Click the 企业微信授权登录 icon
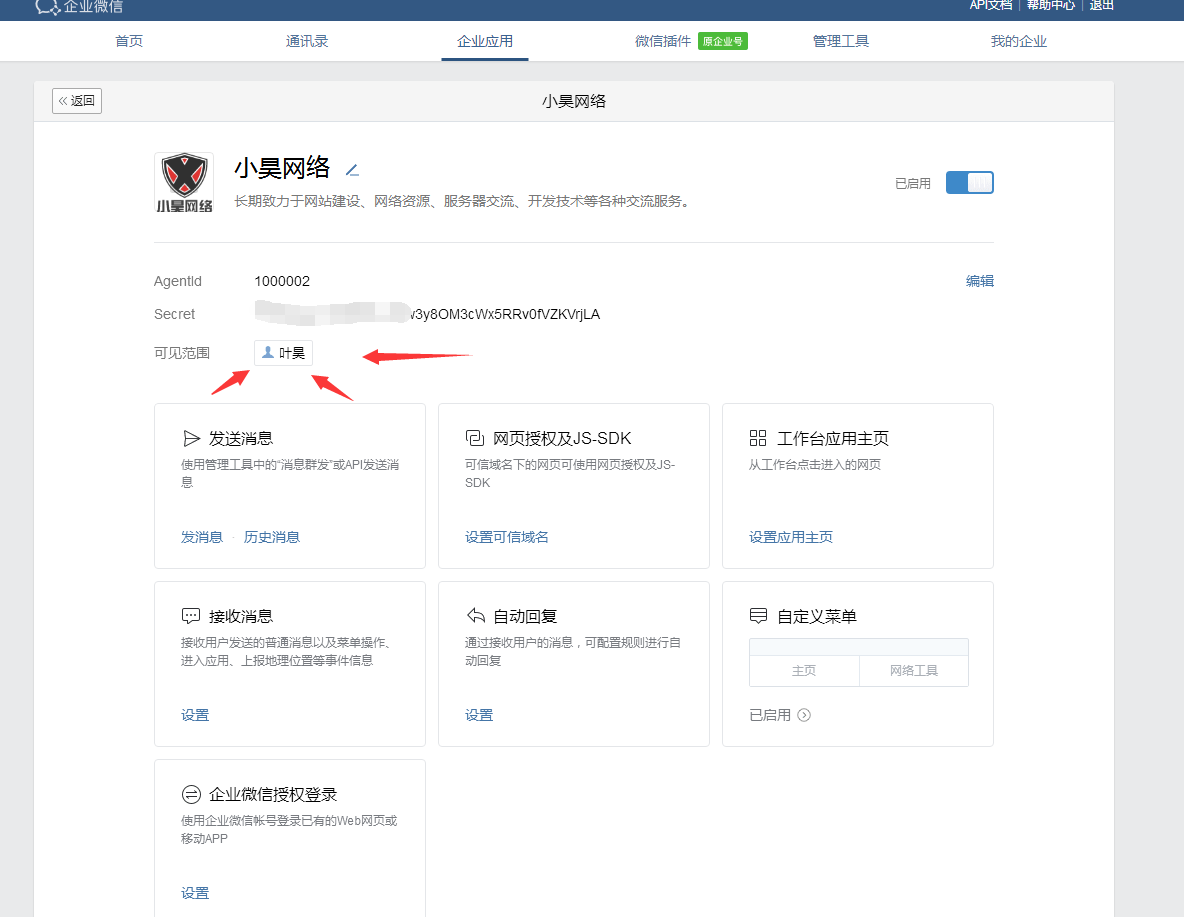The height and width of the screenshot is (917, 1184). coord(191,794)
